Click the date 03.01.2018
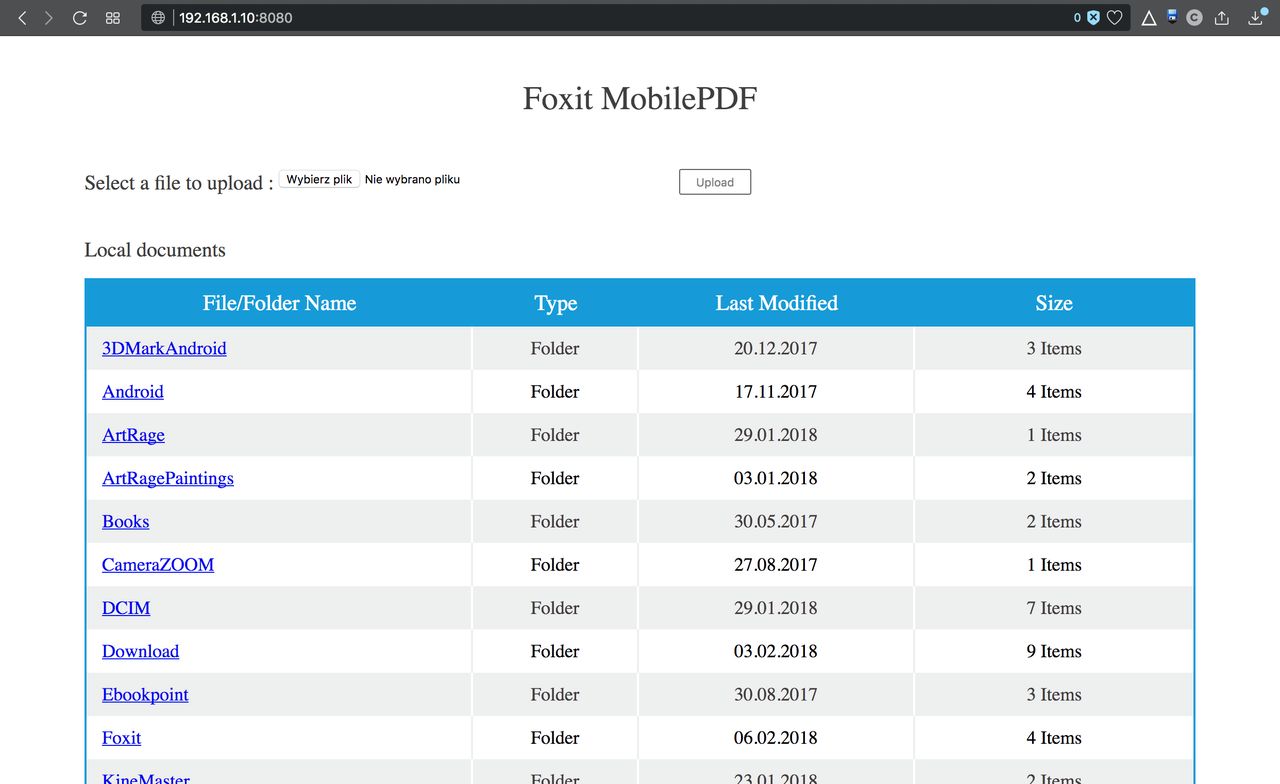The image size is (1280, 784). click(x=776, y=478)
